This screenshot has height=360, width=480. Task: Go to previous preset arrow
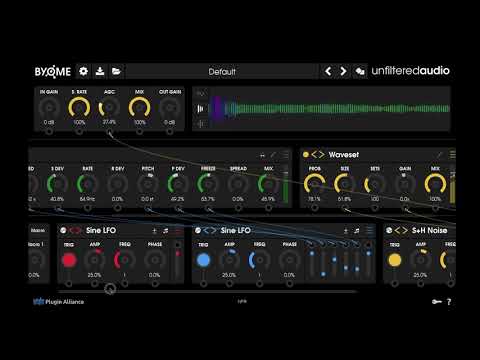328,71
